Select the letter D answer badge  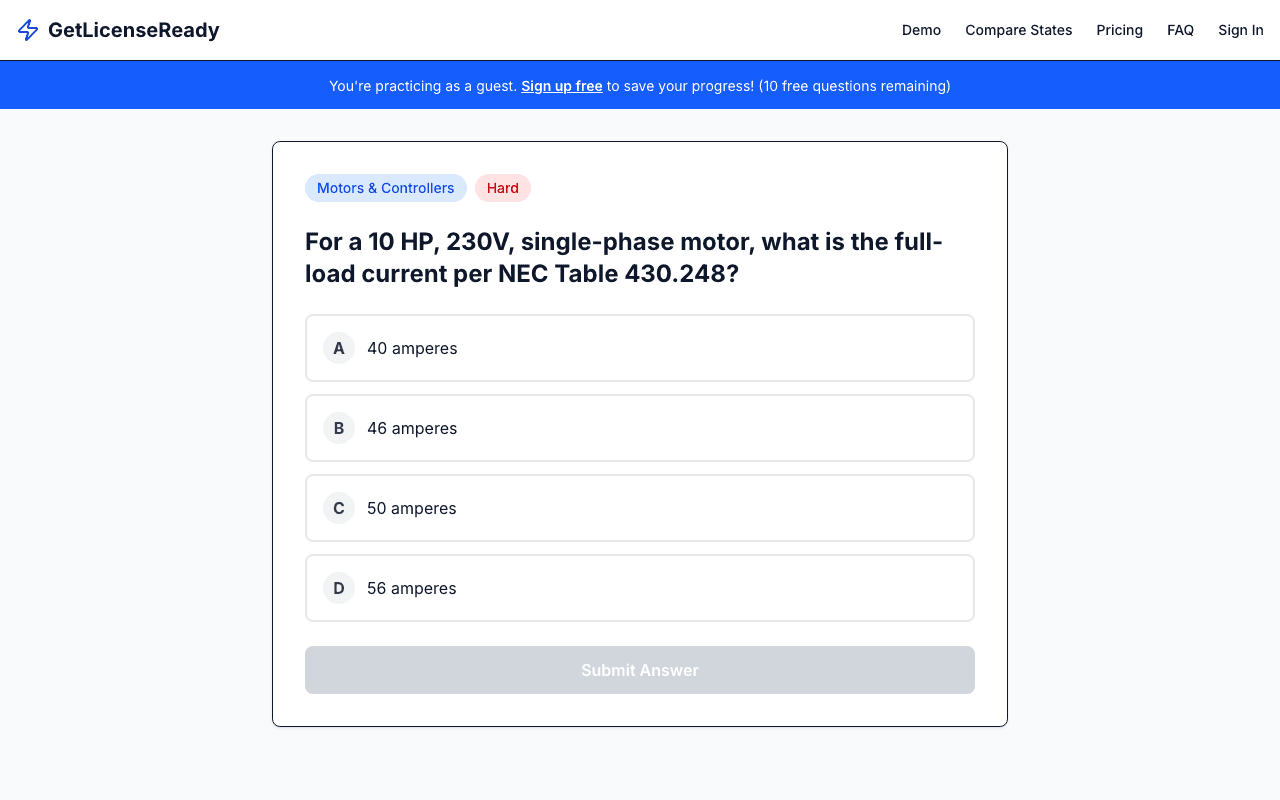tap(339, 588)
